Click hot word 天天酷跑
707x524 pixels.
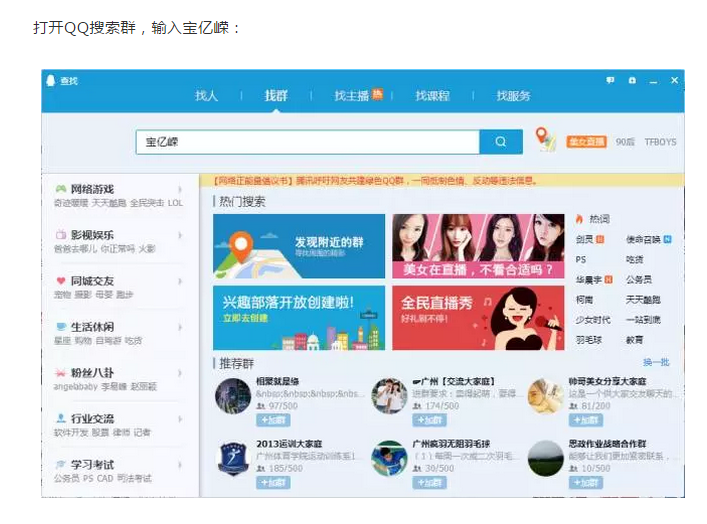coord(643,300)
